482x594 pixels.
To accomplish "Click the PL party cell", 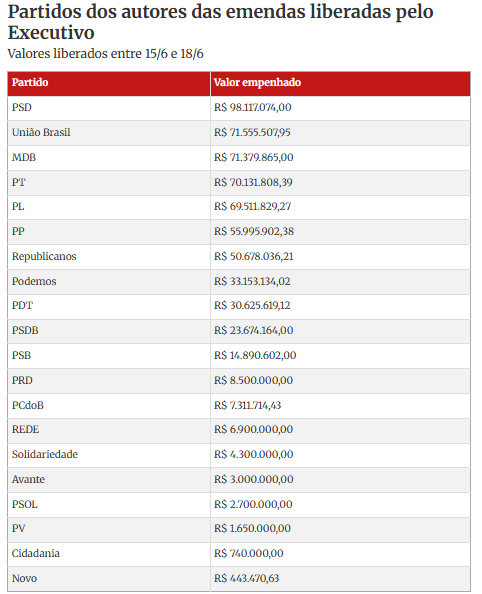I will coord(109,207).
